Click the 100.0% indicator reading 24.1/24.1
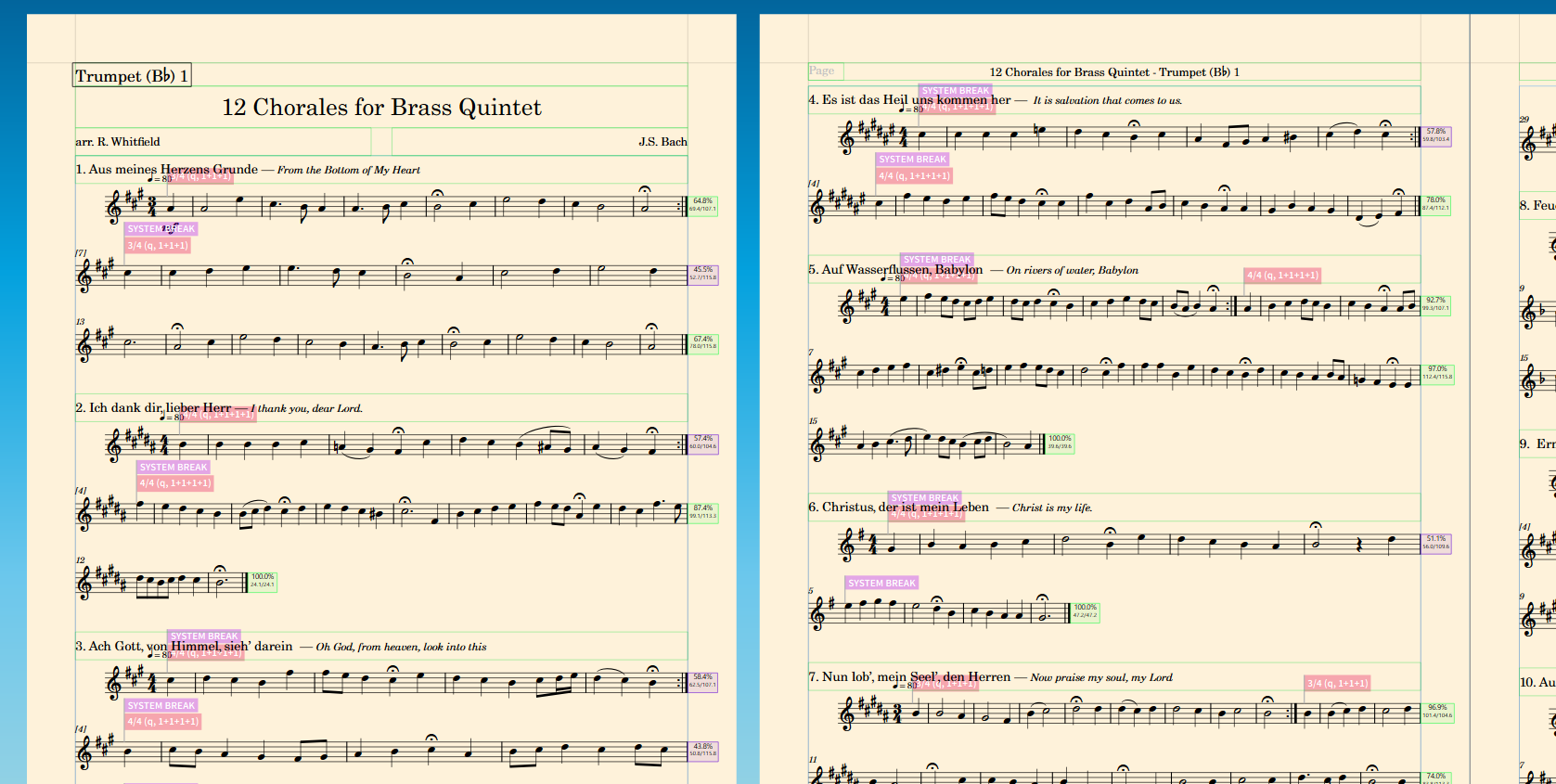Viewport: 1556px width, 784px height. click(262, 581)
